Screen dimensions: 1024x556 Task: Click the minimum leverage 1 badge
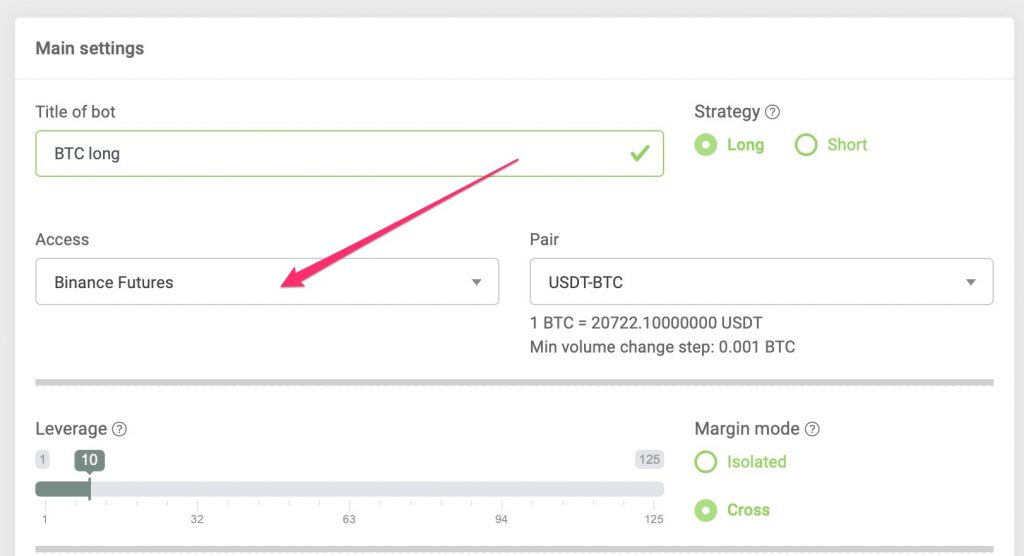click(42, 459)
